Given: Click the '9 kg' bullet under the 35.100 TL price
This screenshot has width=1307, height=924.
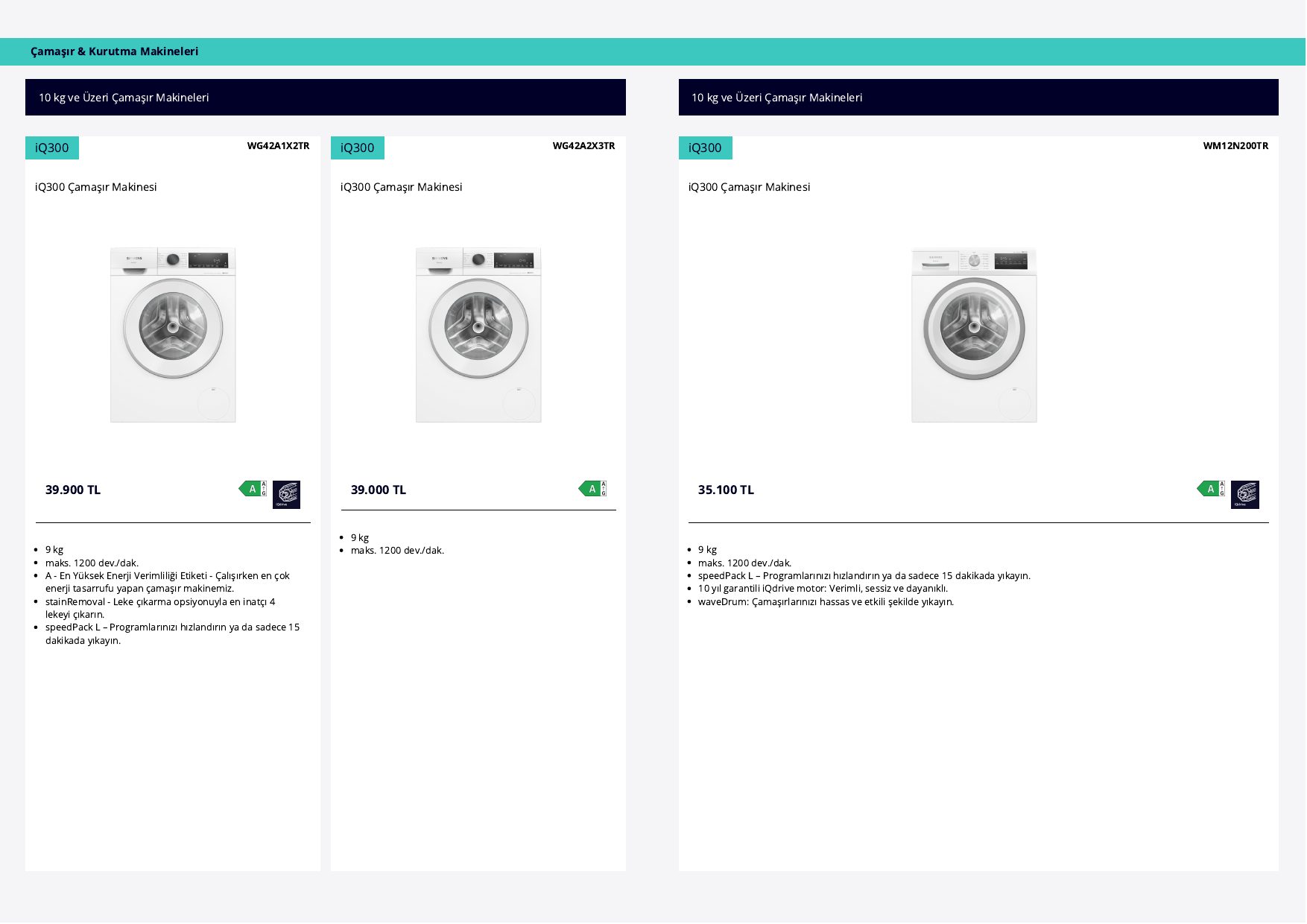Looking at the screenshot, I should 707,550.
